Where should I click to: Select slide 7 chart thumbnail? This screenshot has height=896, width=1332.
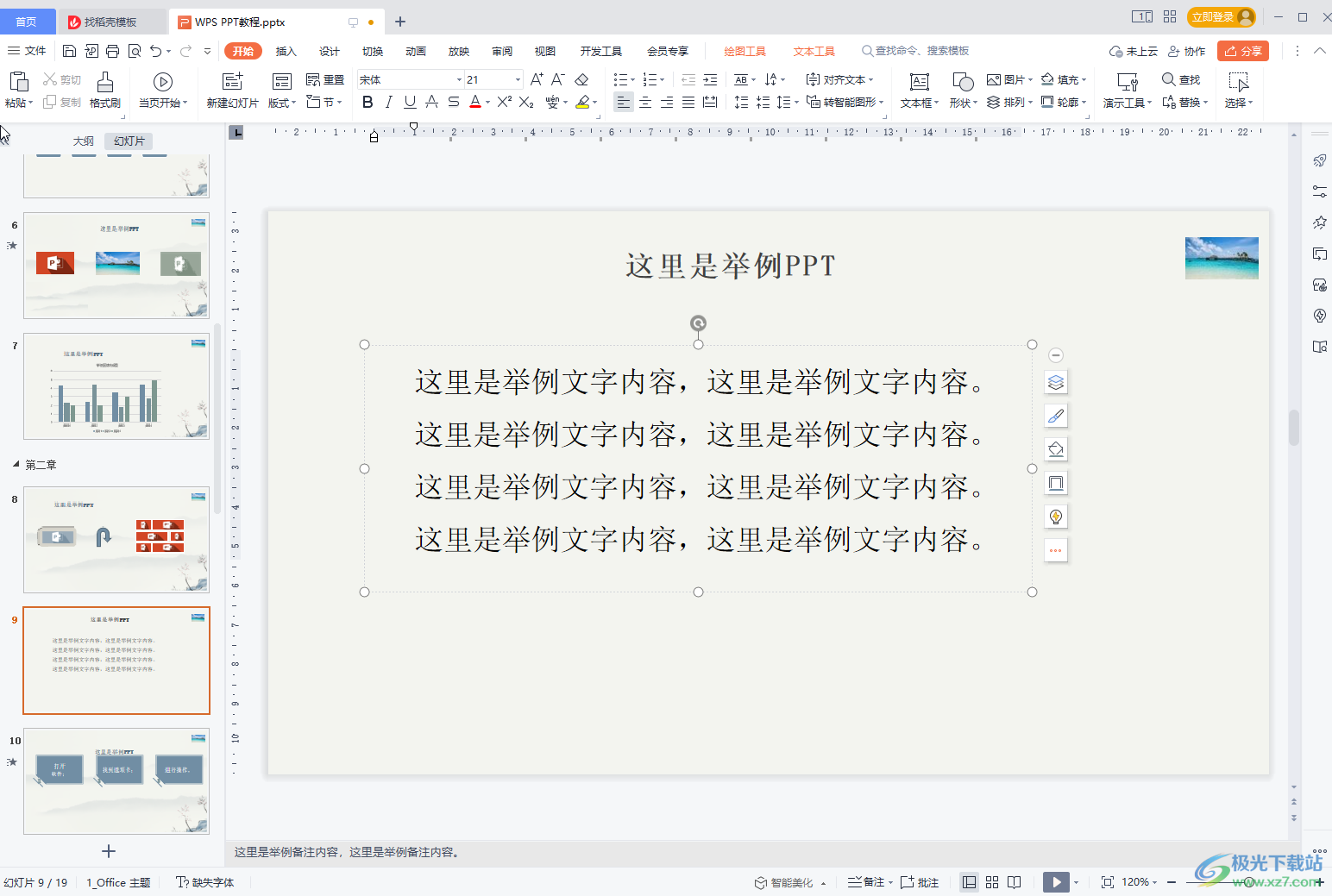116,386
